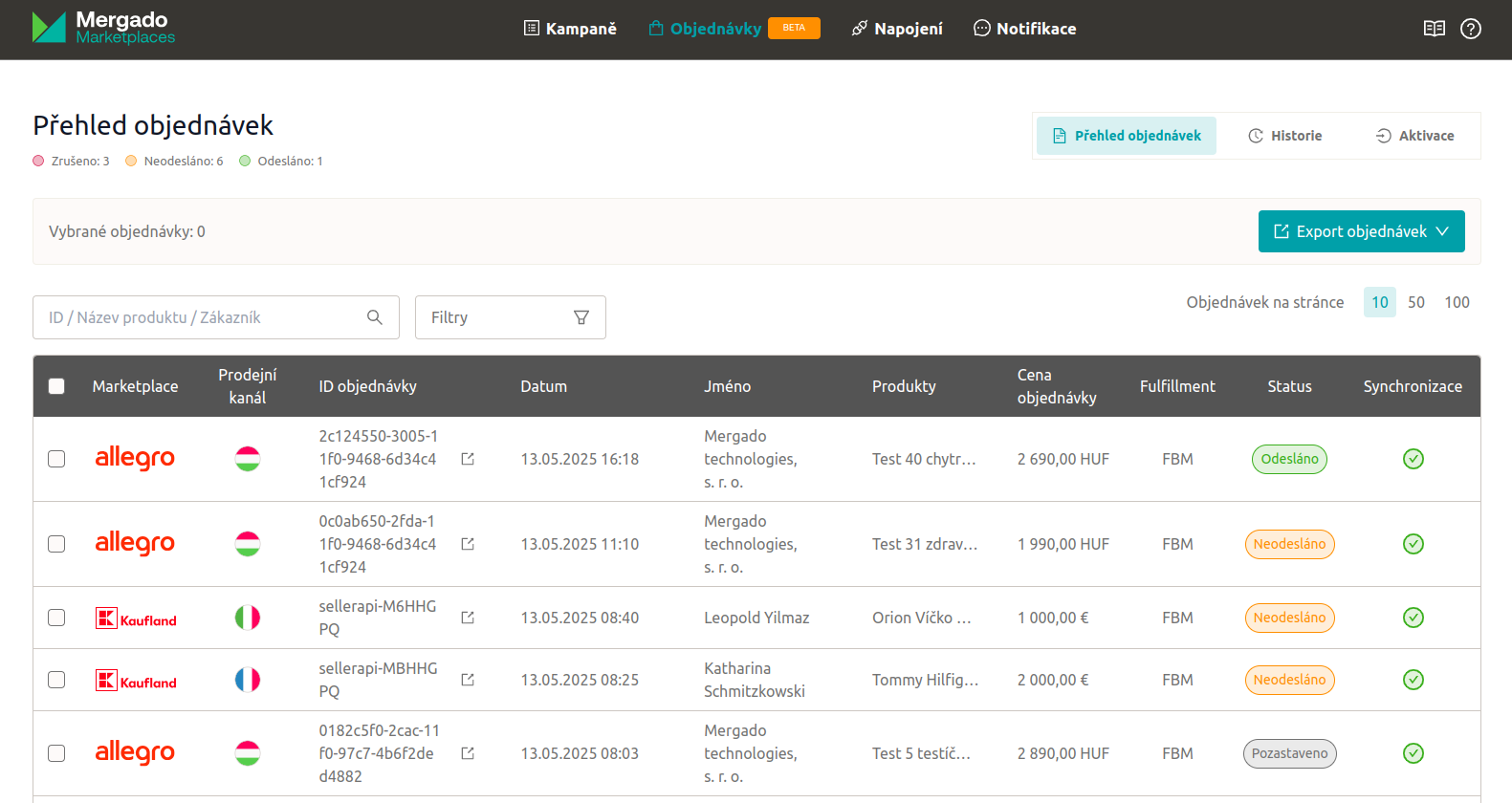Open external link for order sellerapi-M6HHG
This screenshot has width=1512, height=803.
tap(468, 618)
